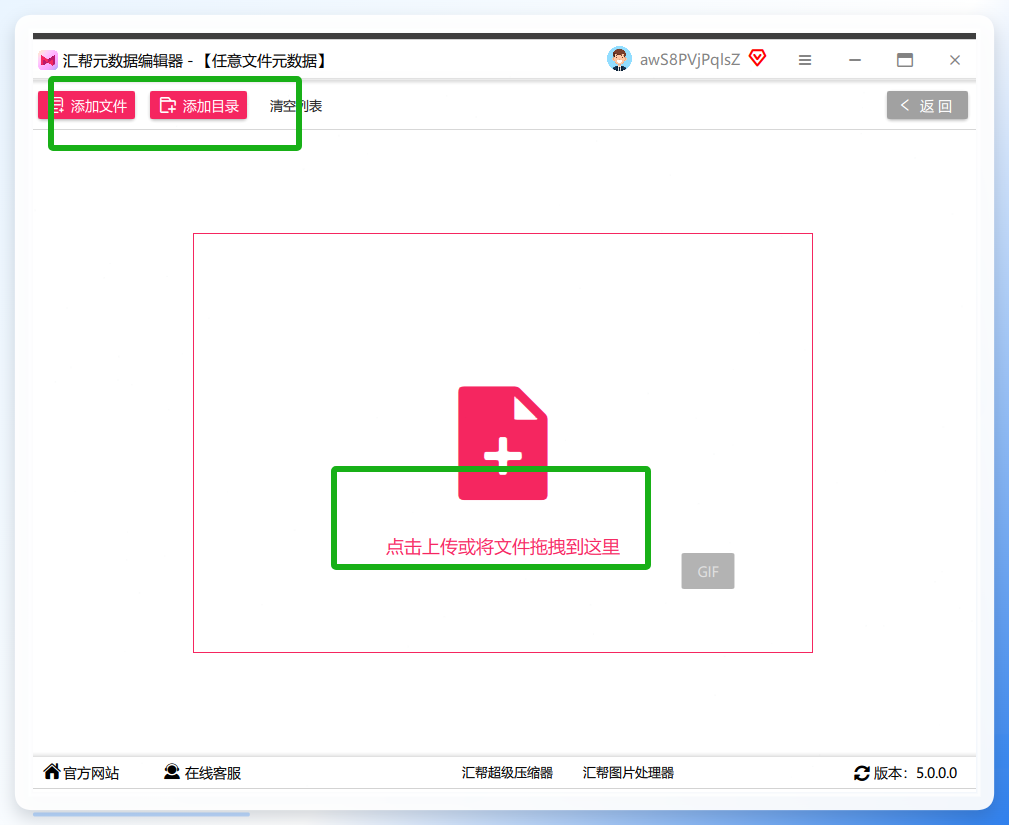Image resolution: width=1009 pixels, height=825 pixels.
Task: Minimize the application window
Action: click(855, 60)
